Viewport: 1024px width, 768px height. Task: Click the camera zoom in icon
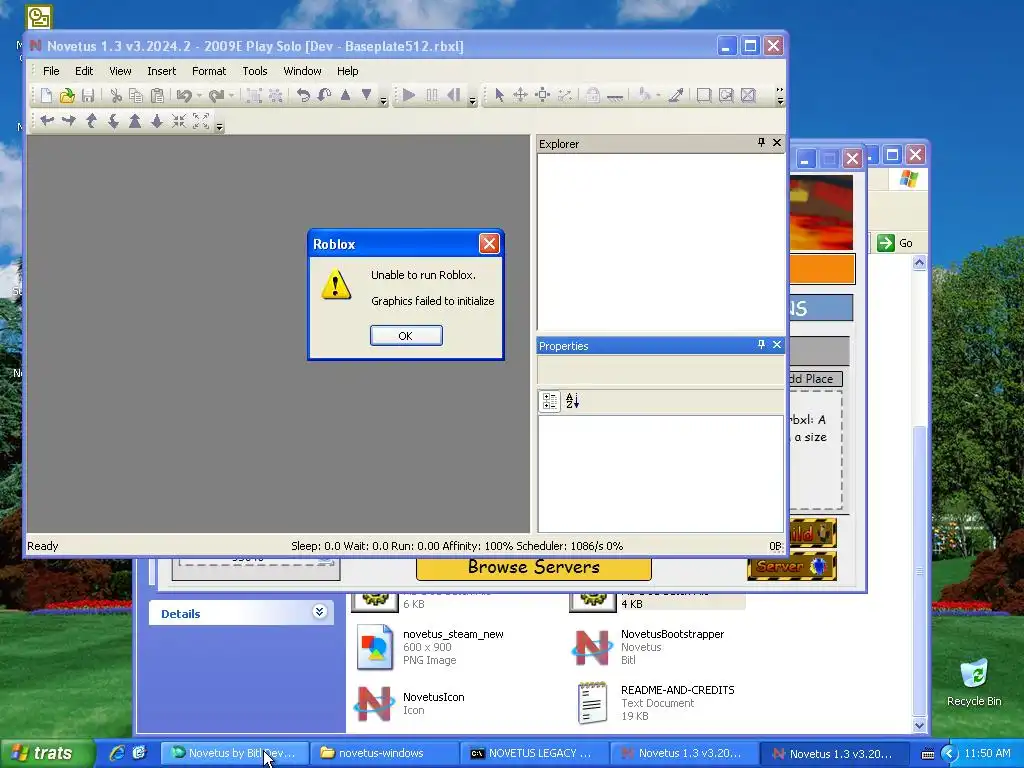135,121
